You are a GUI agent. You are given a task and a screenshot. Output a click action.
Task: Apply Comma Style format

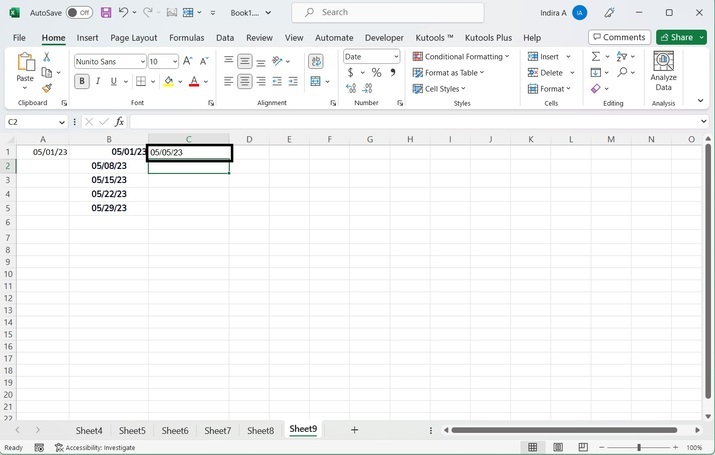click(392, 72)
